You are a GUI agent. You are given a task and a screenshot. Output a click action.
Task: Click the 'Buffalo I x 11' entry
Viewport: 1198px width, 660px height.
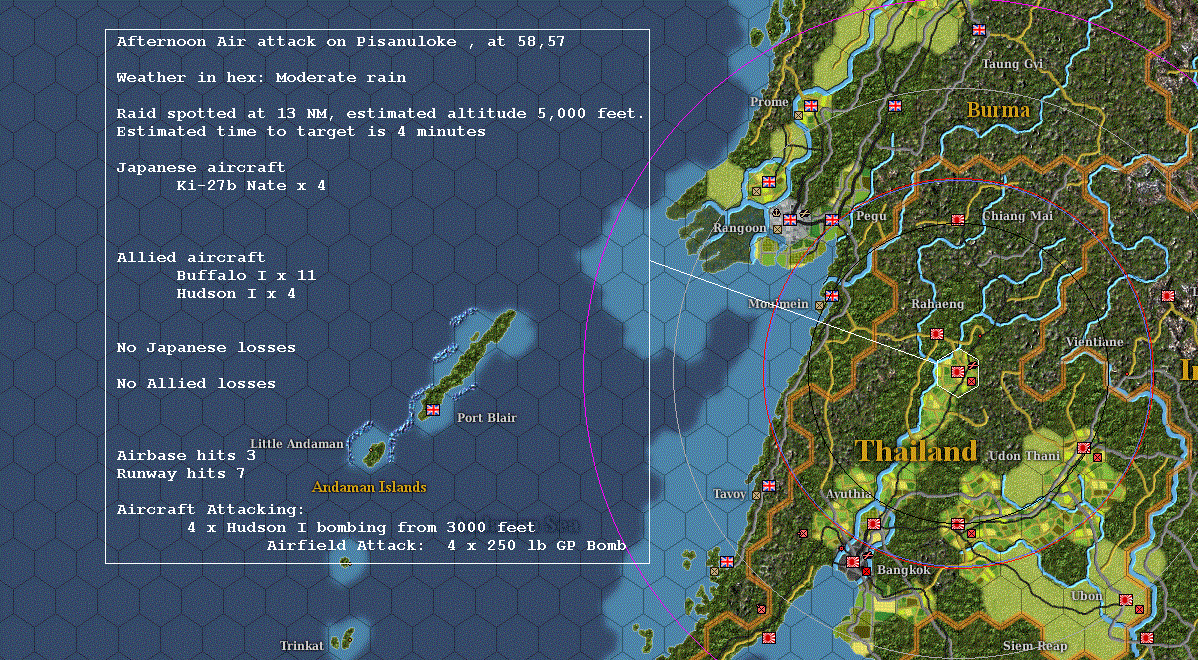tap(246, 275)
